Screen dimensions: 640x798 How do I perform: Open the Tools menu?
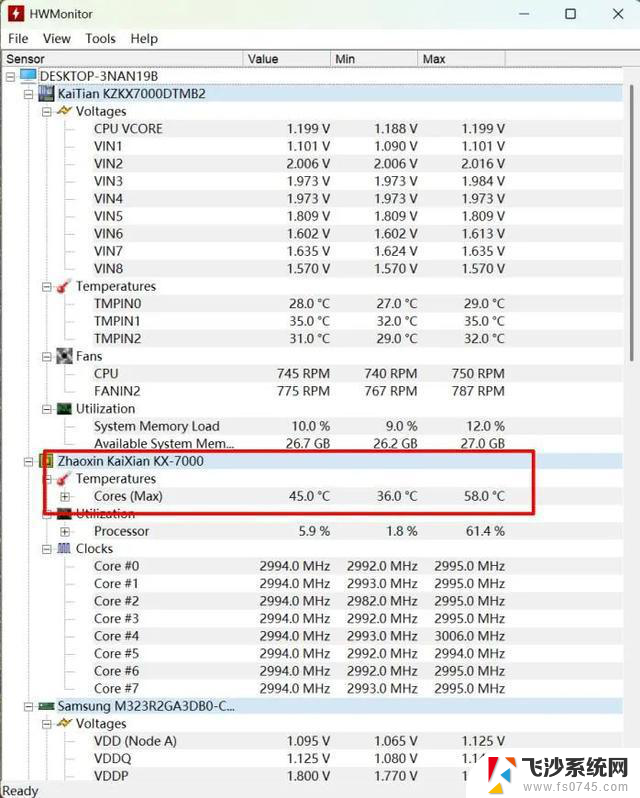tap(100, 39)
